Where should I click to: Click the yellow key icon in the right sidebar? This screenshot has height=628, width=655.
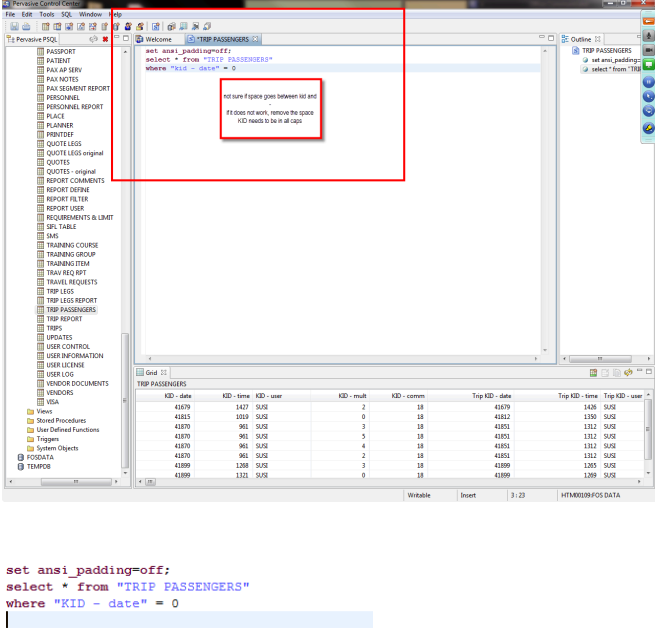648,129
